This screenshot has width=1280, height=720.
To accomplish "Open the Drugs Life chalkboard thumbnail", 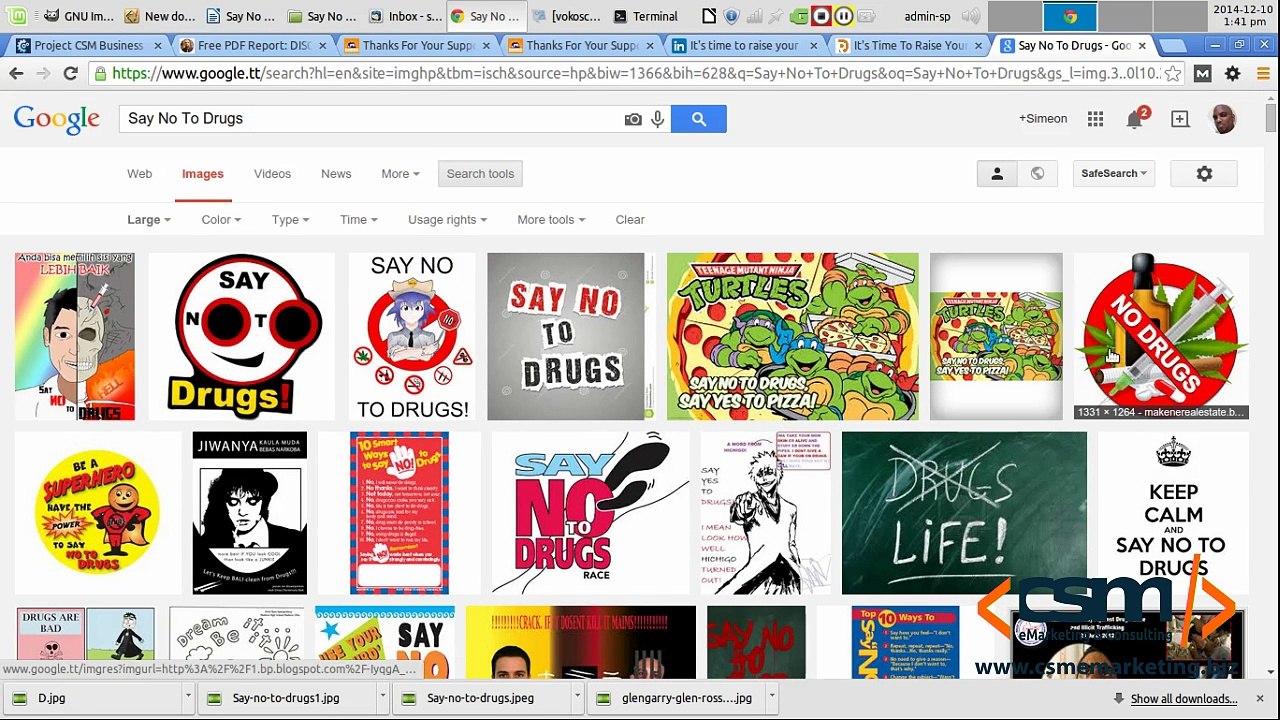I will (x=964, y=513).
